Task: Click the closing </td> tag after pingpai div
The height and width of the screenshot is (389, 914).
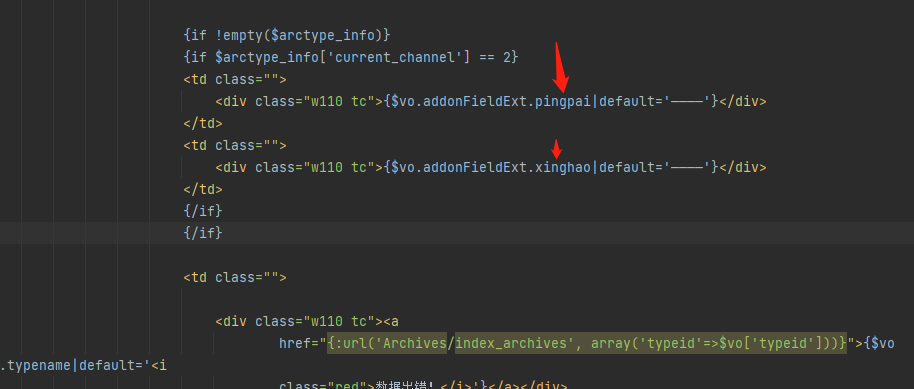Action: [203, 123]
